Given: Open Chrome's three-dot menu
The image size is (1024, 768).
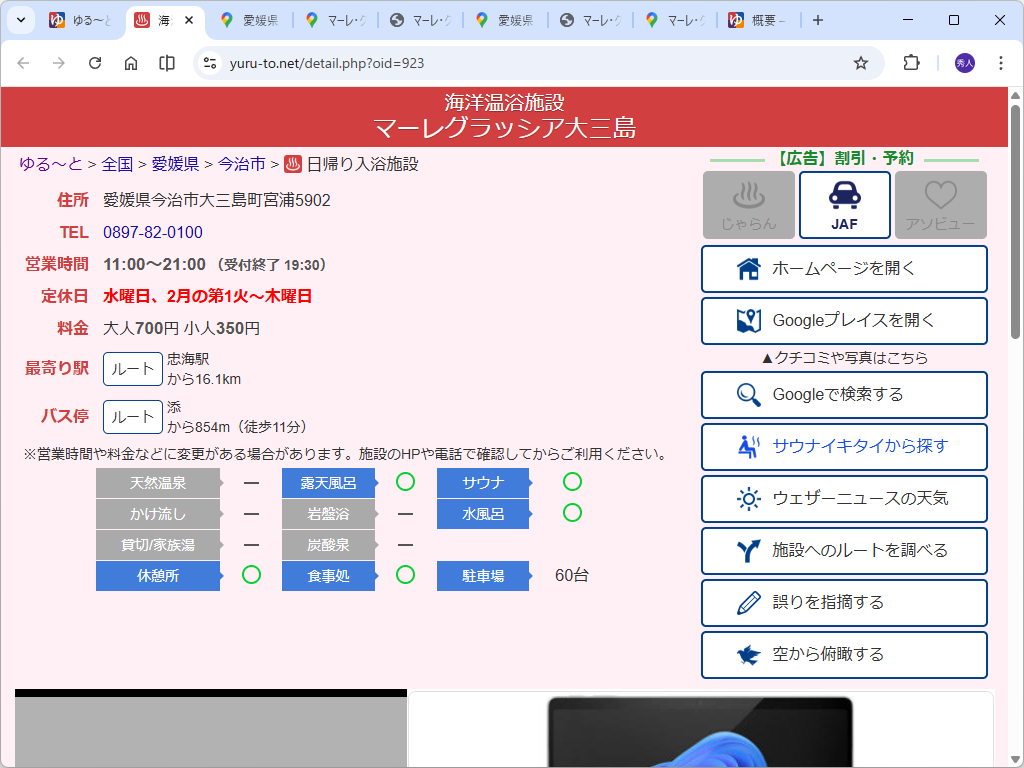Looking at the screenshot, I should coord(1000,62).
